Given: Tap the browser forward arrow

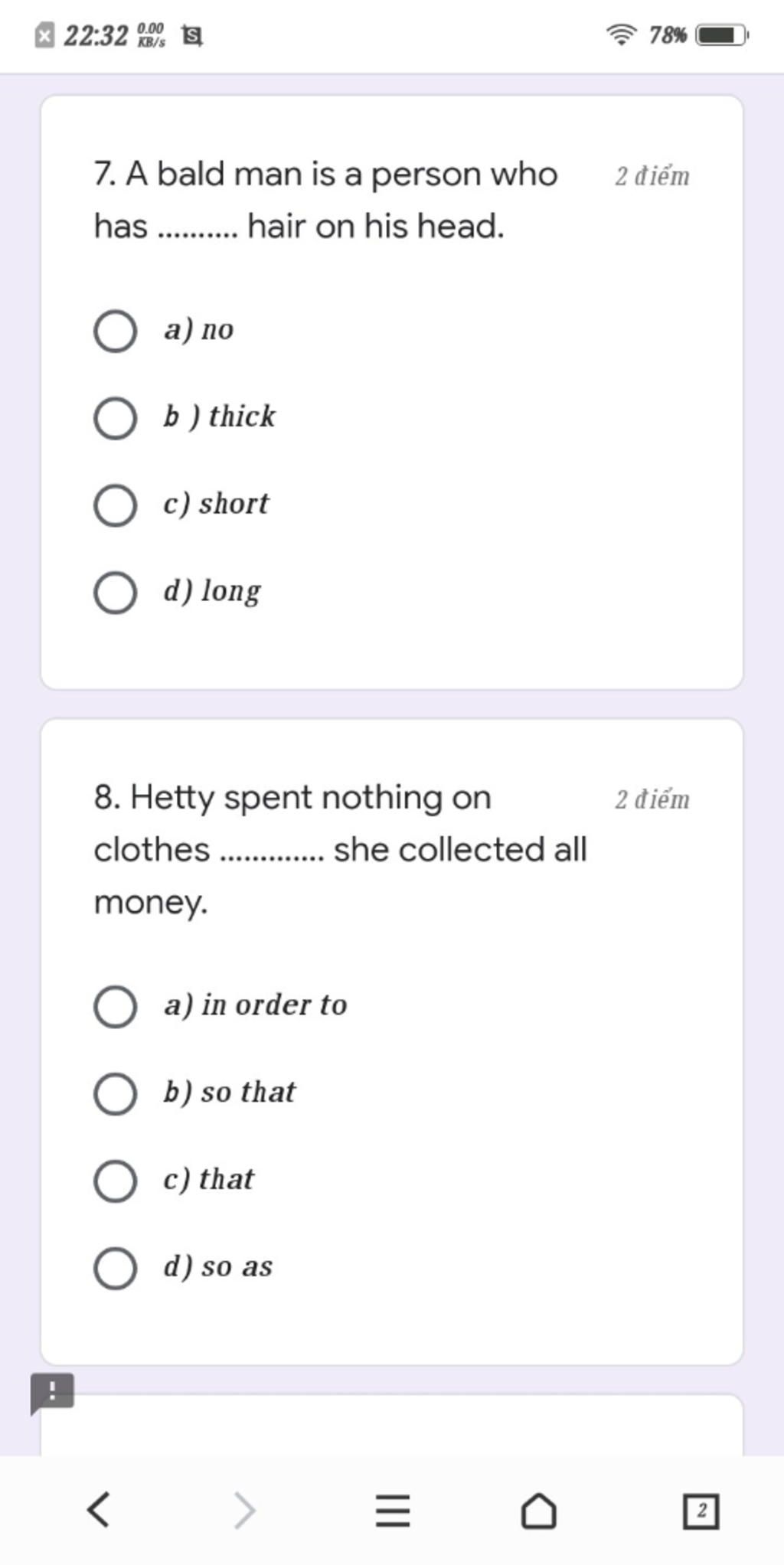Looking at the screenshot, I should point(244,1511).
